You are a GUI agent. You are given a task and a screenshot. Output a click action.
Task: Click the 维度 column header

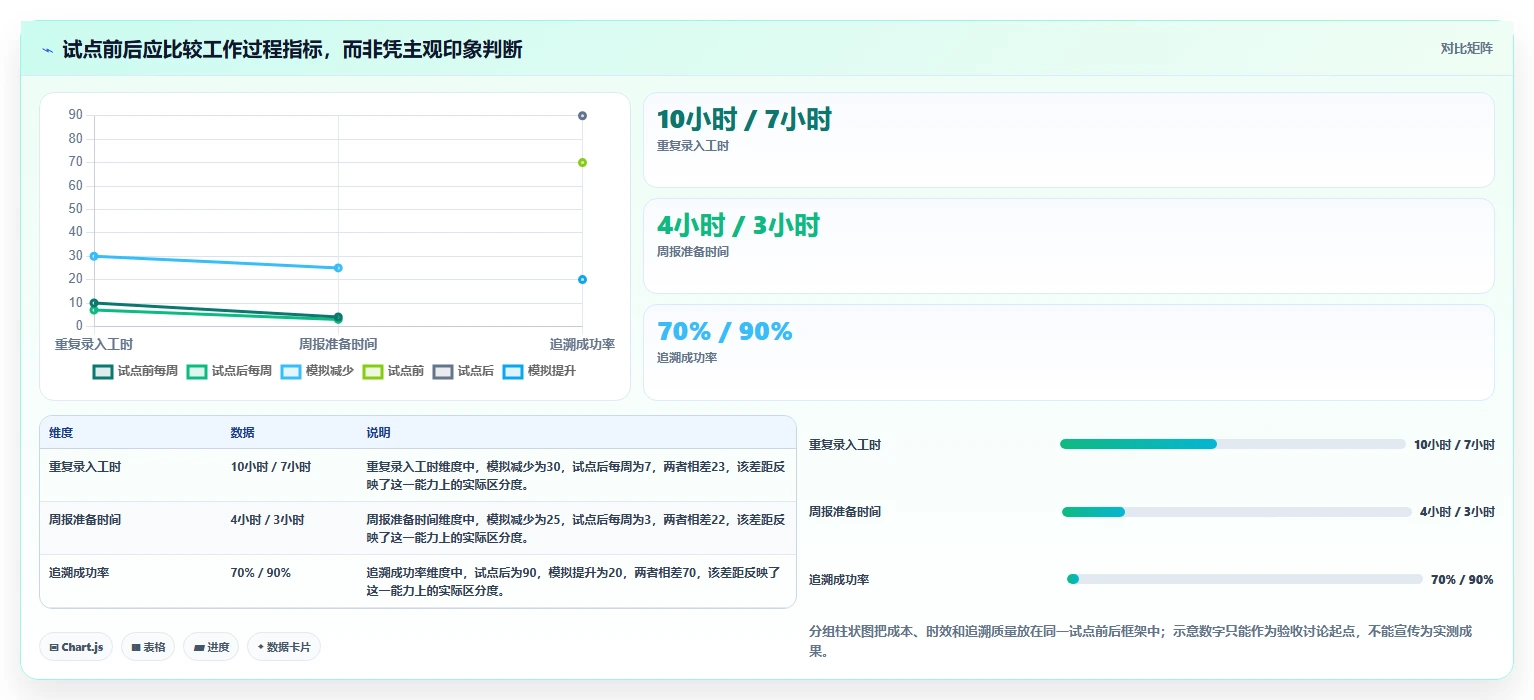tap(61, 433)
